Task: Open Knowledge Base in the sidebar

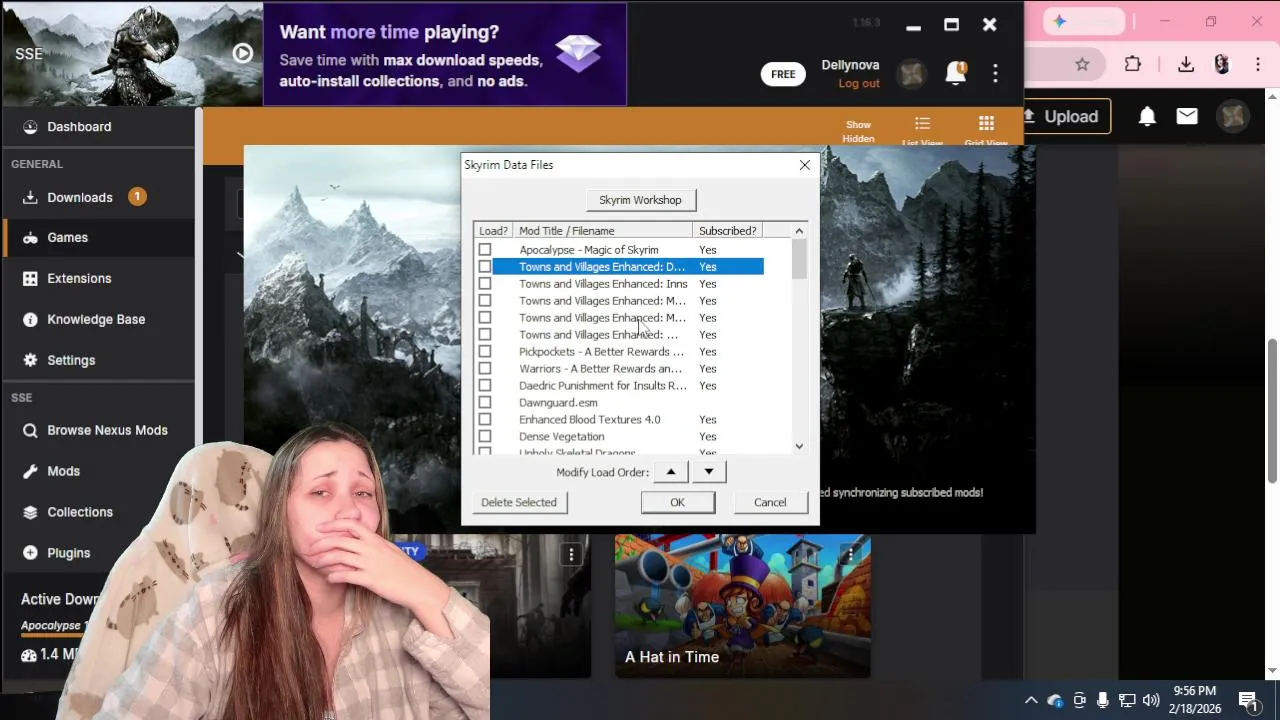Action: click(x=98, y=319)
